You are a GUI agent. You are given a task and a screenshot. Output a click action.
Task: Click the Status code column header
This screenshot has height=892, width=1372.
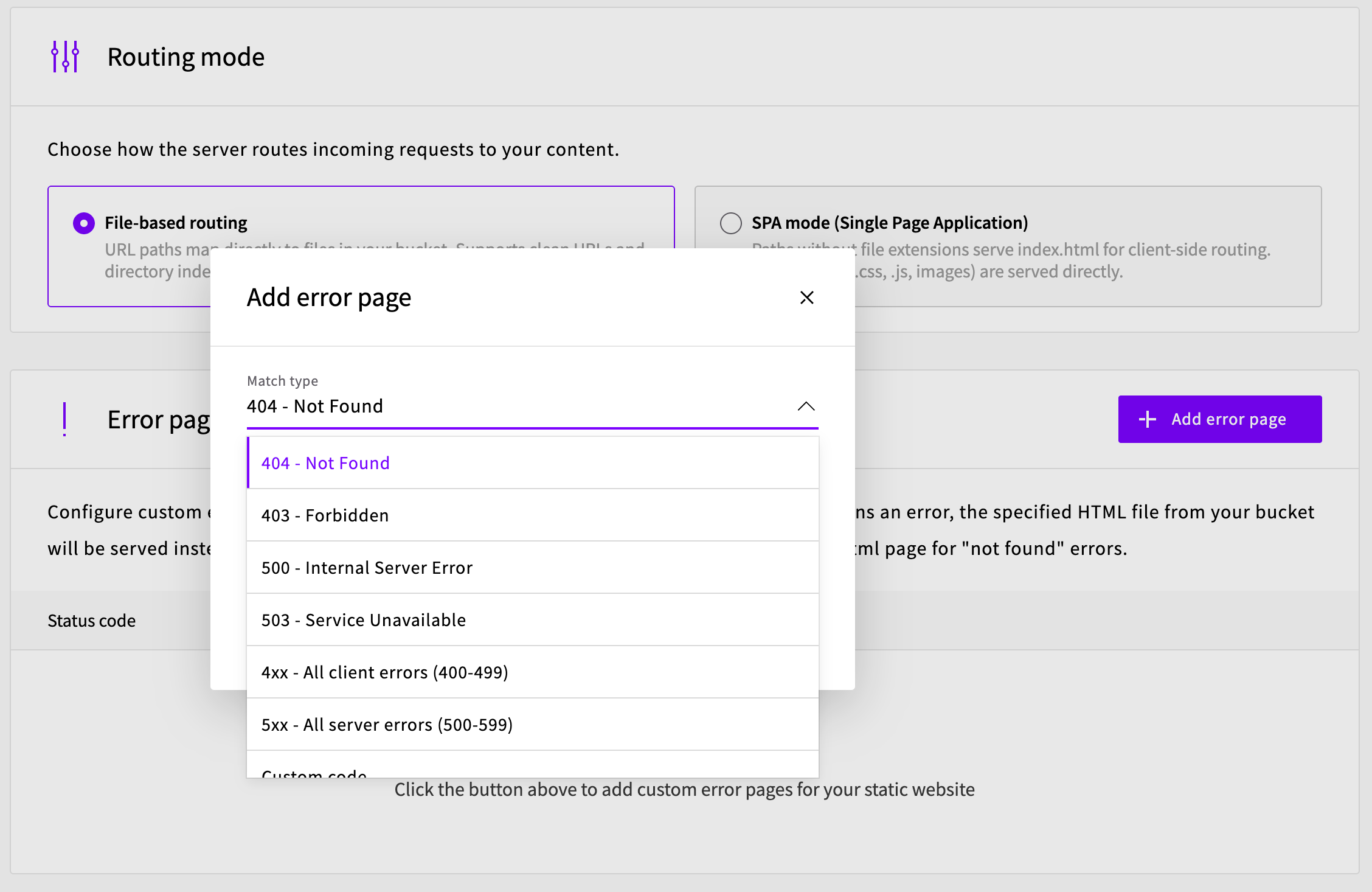[92, 621]
